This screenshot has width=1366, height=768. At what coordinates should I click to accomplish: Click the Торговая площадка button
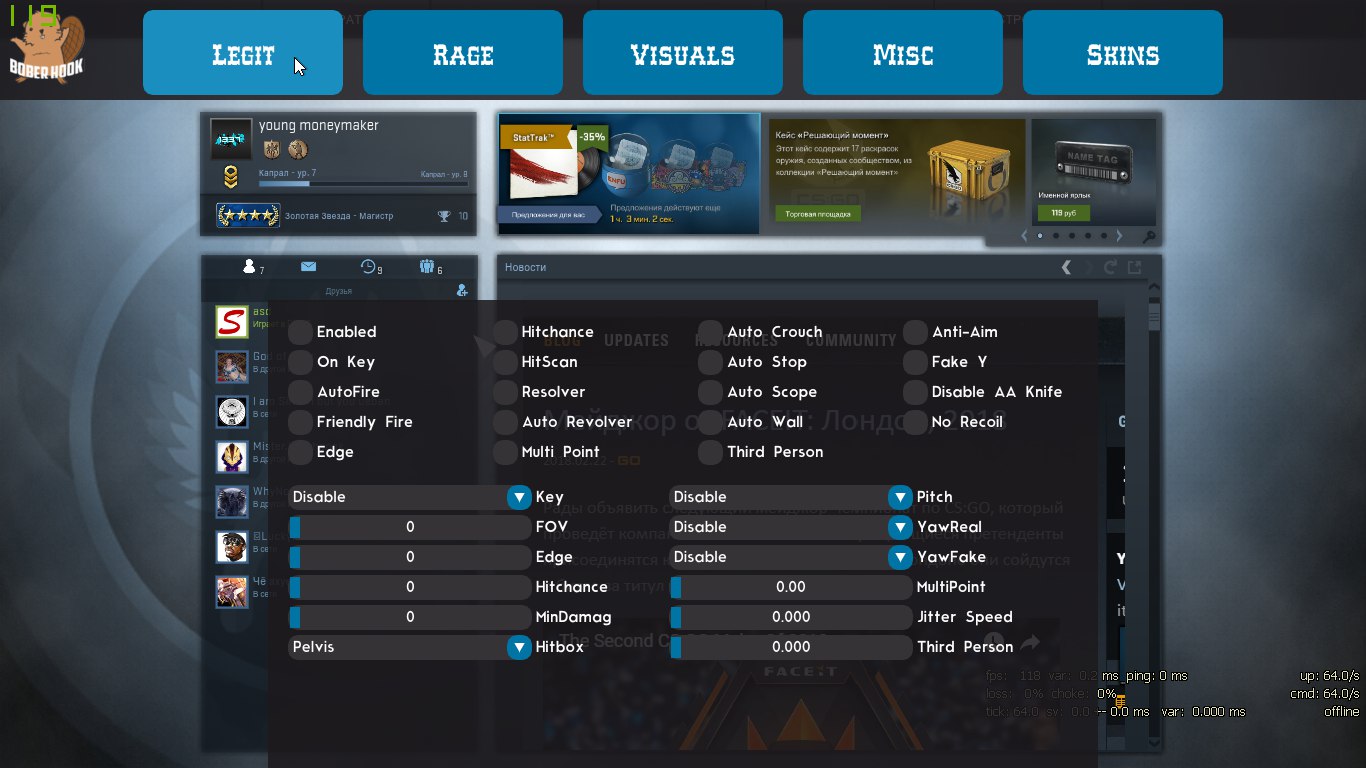[x=817, y=213]
